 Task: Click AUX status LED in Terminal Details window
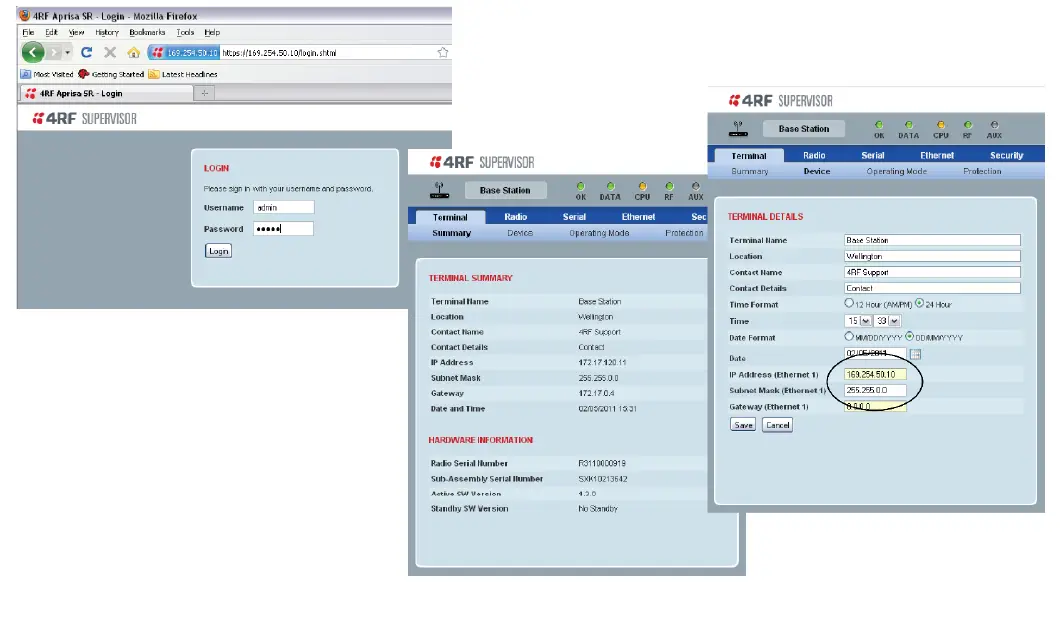pos(994,125)
